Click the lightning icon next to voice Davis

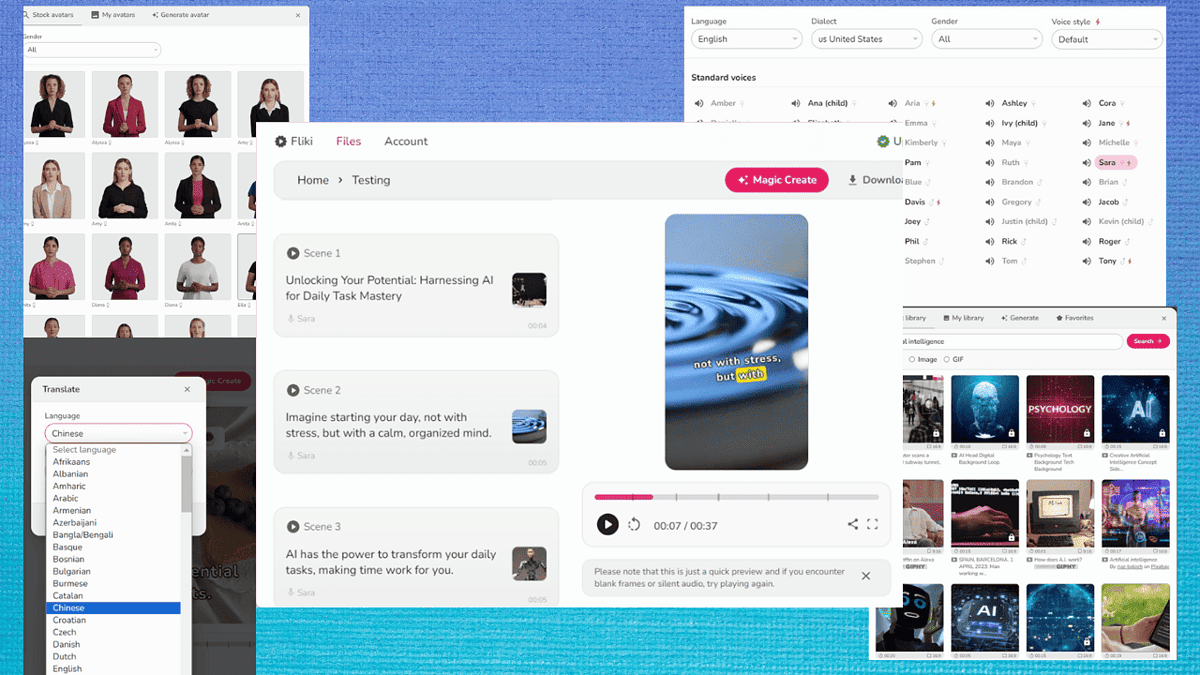[x=938, y=202]
